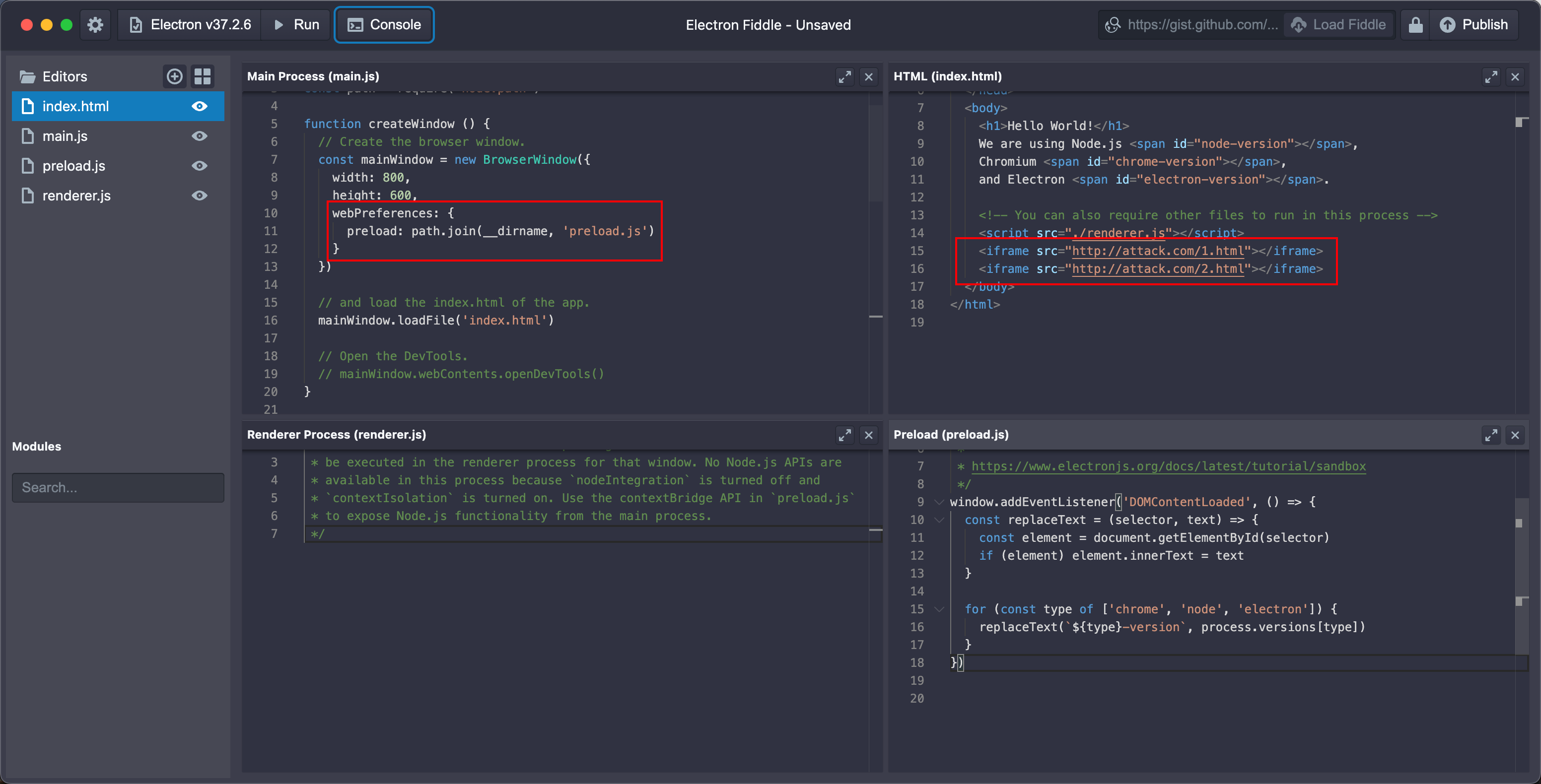The height and width of the screenshot is (784, 1541).
Task: Open the electronjs.org sandbox docs link
Action: 1168,466
